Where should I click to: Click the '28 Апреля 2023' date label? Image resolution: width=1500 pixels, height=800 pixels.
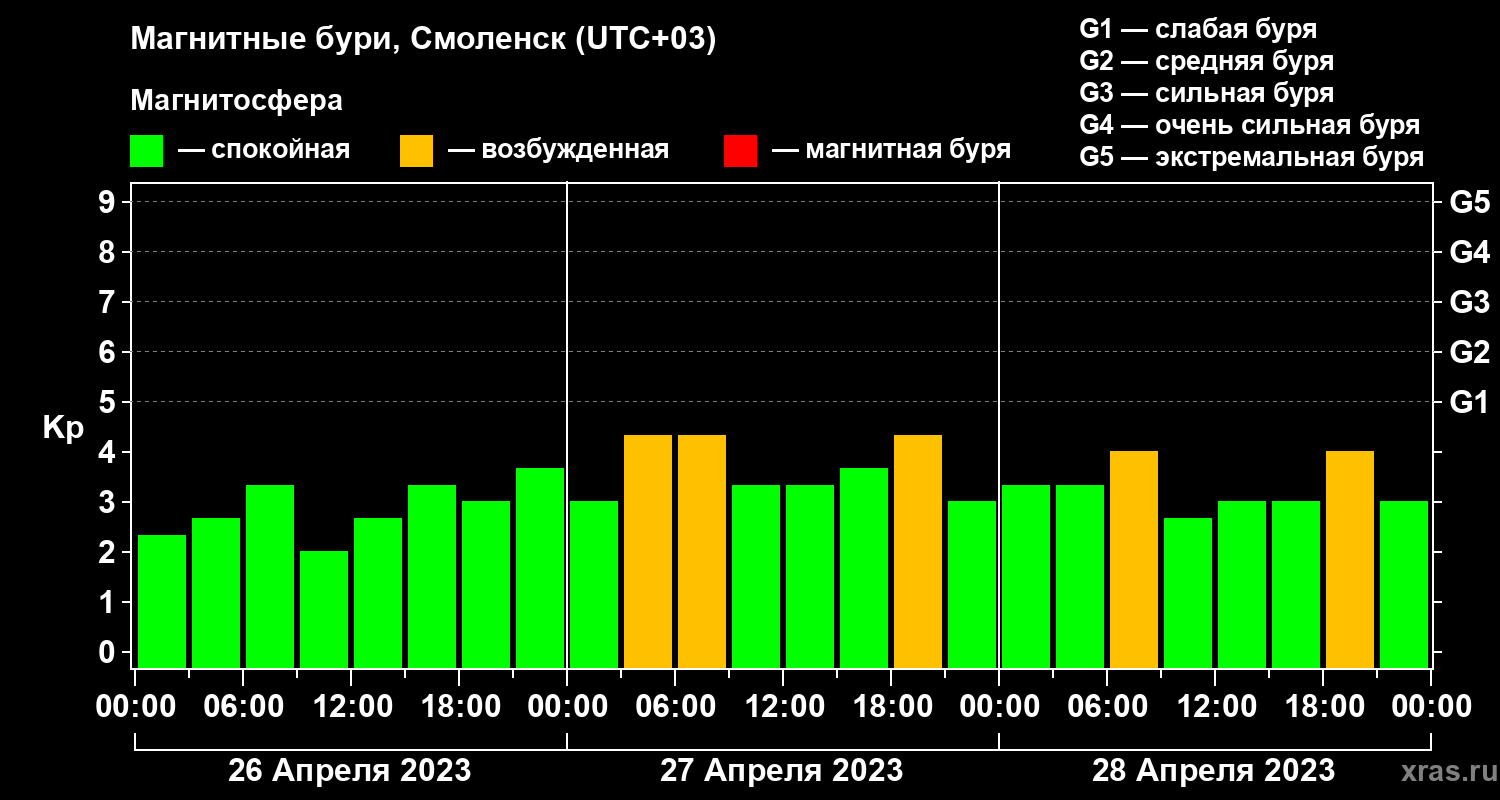click(x=1213, y=771)
